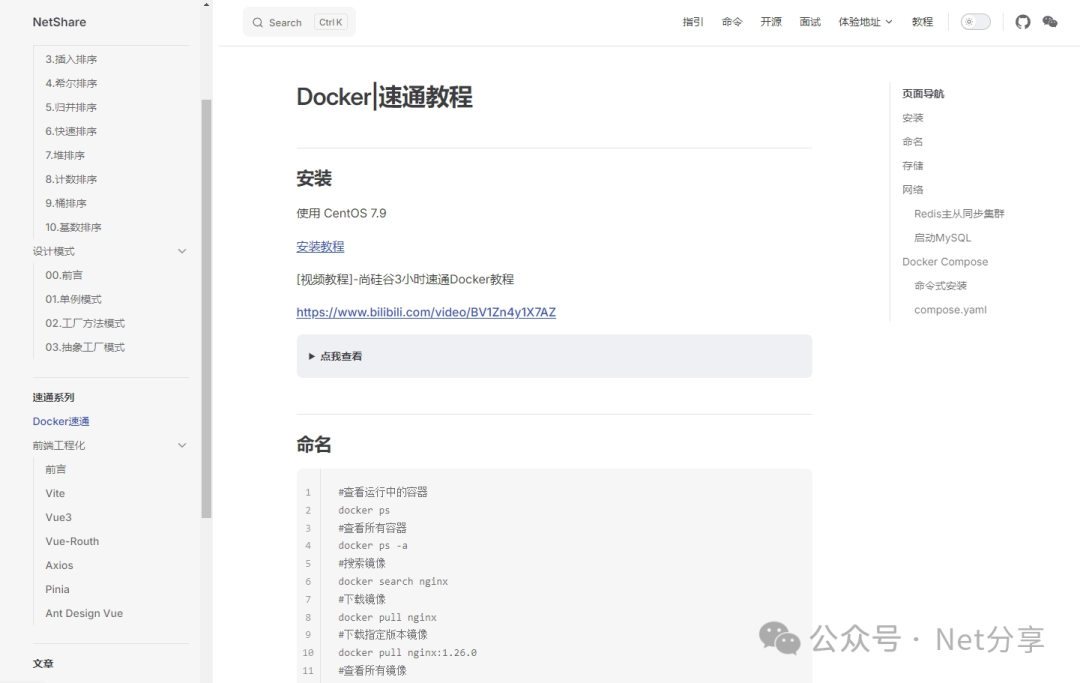Open 01.单例模式 in sidebar
1080x683 pixels.
click(x=74, y=300)
